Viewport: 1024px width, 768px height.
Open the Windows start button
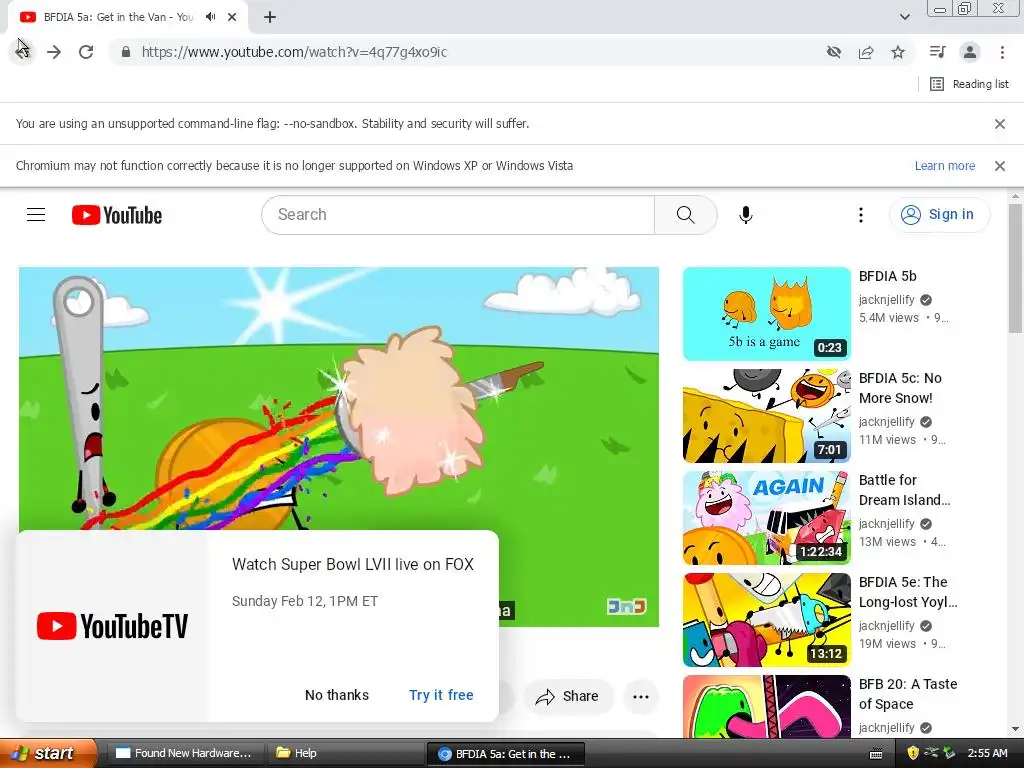[x=48, y=753]
